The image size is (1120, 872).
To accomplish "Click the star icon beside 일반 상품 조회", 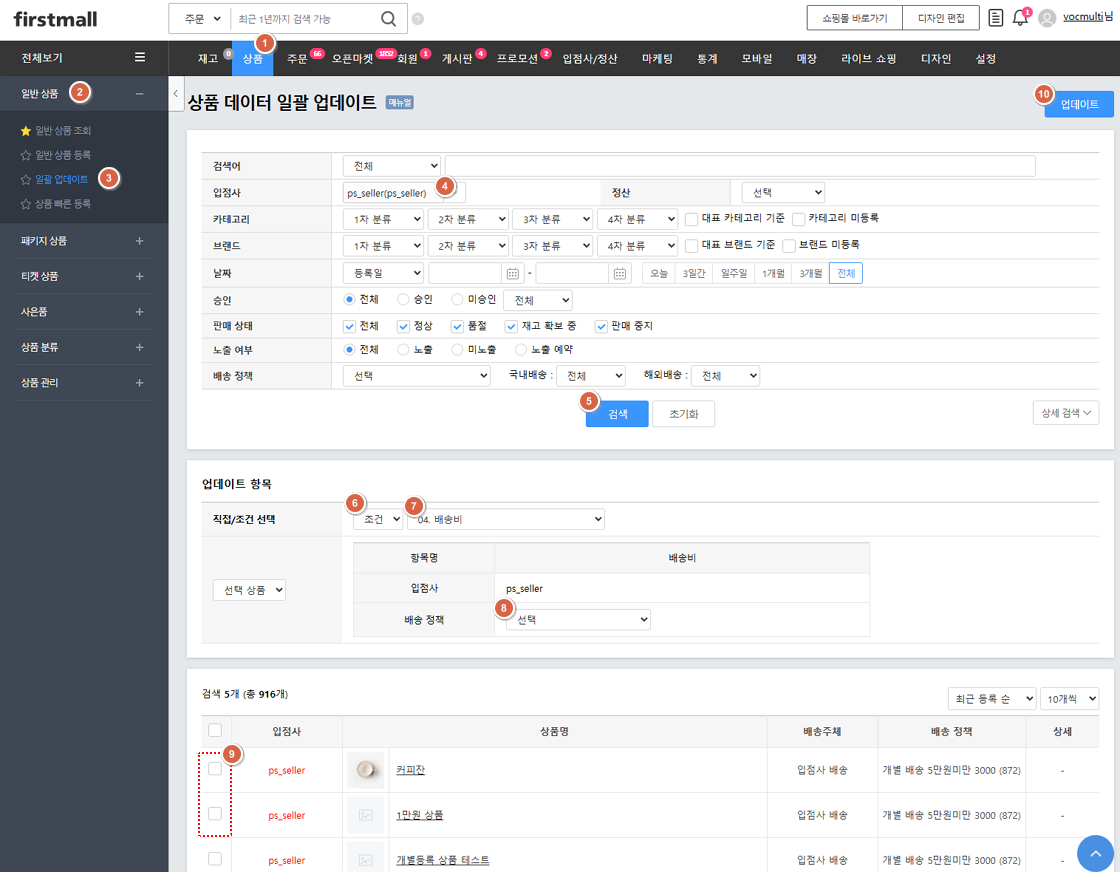I will 26,131.
